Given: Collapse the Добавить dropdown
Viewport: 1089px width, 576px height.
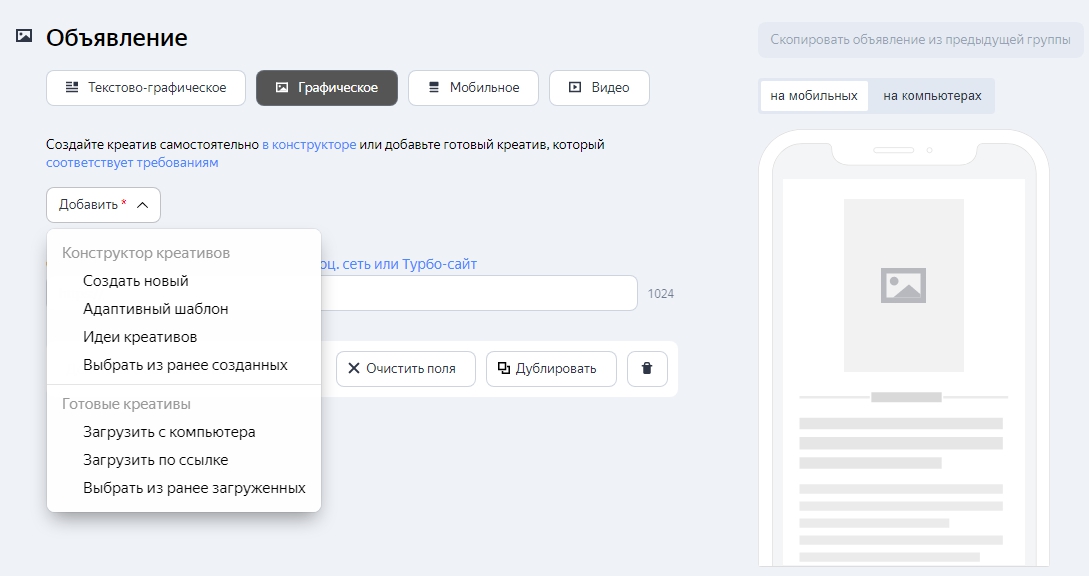Looking at the screenshot, I should pyautogui.click(x=103, y=205).
